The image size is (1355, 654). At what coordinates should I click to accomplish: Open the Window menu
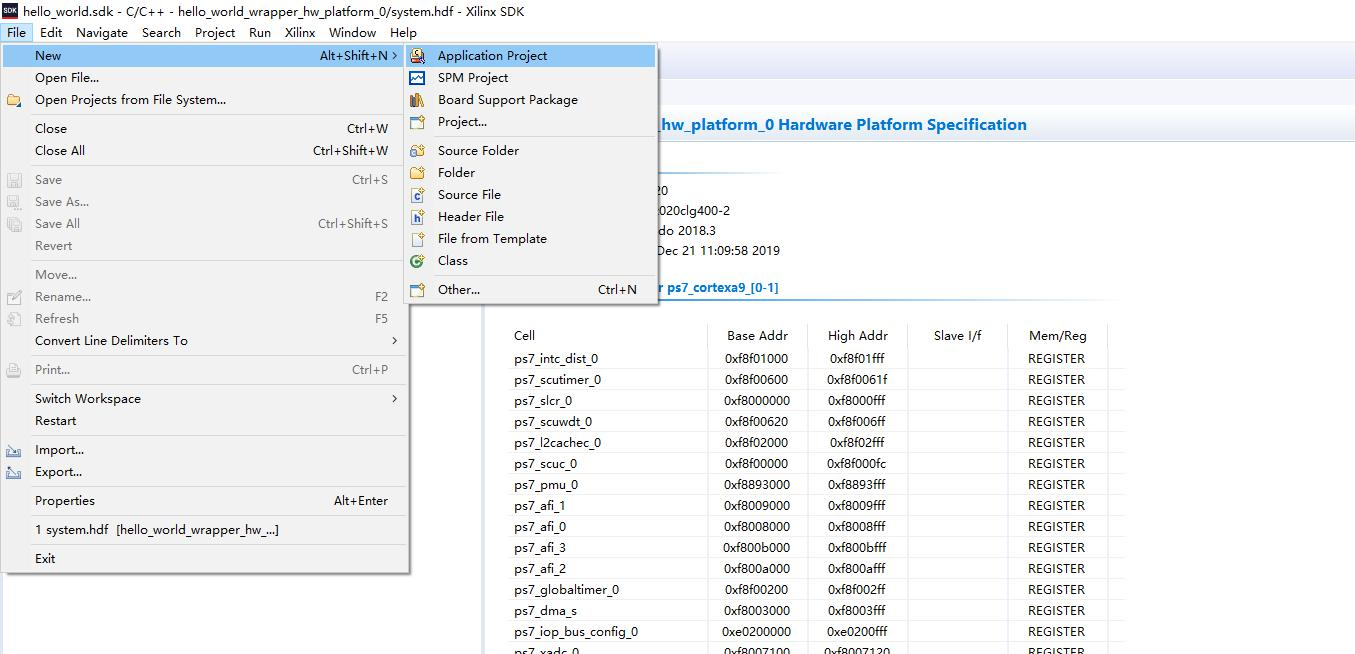[352, 32]
